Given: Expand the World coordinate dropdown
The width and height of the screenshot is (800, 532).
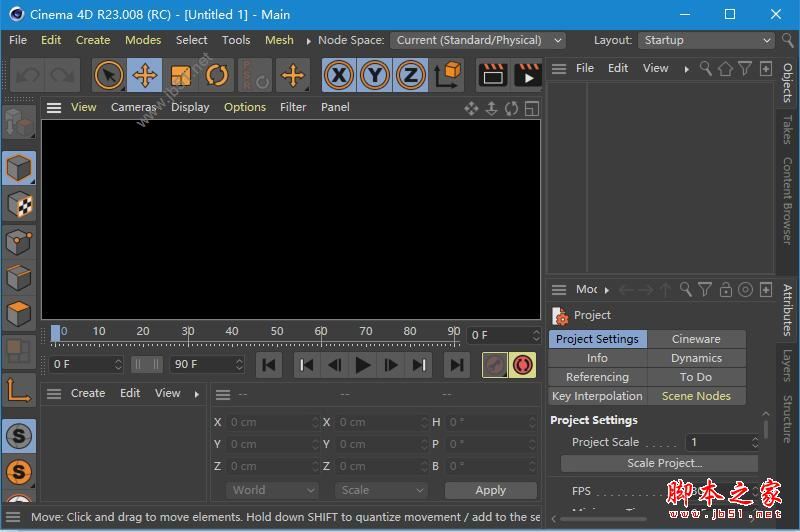Looking at the screenshot, I should point(271,490).
